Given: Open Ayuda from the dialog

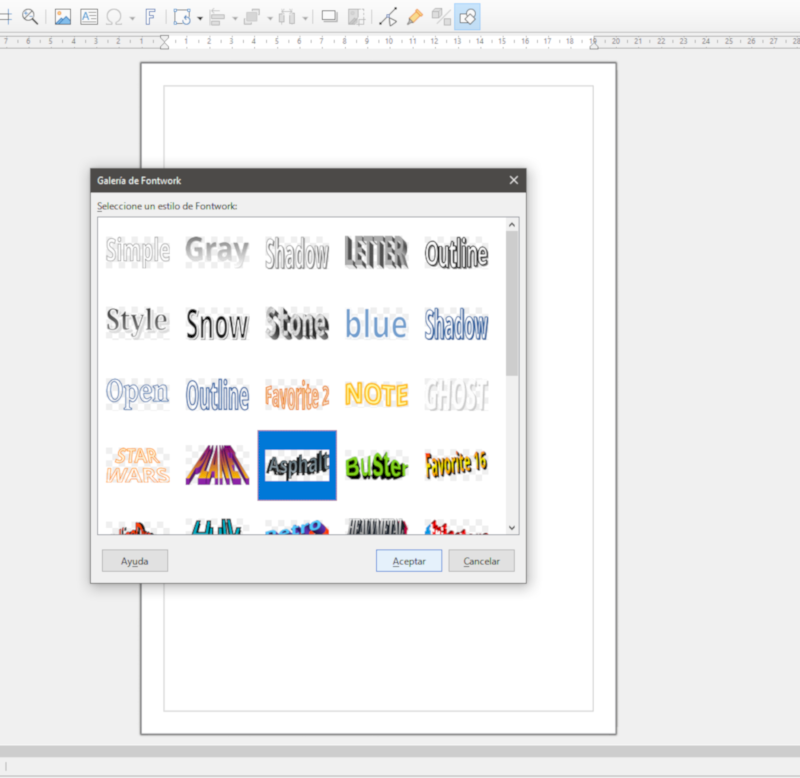Looking at the screenshot, I should point(134,561).
